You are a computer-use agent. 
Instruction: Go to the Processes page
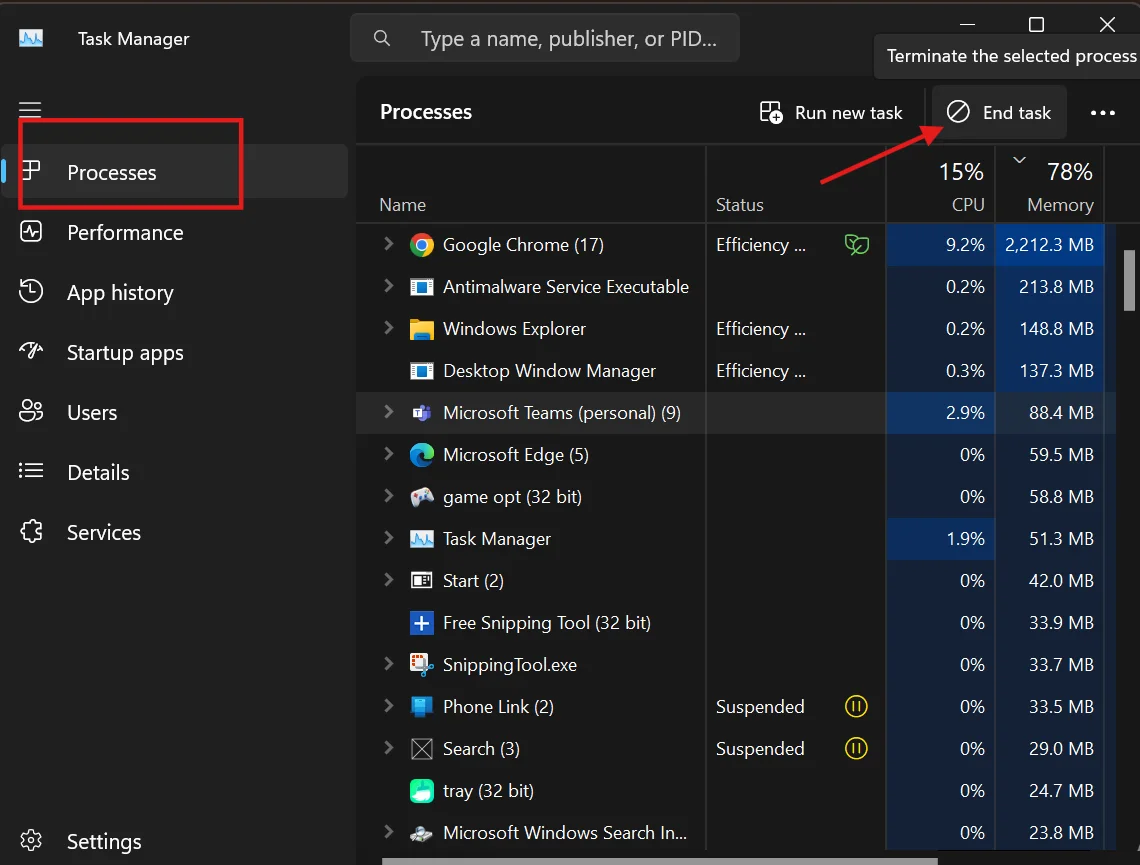[175, 172]
